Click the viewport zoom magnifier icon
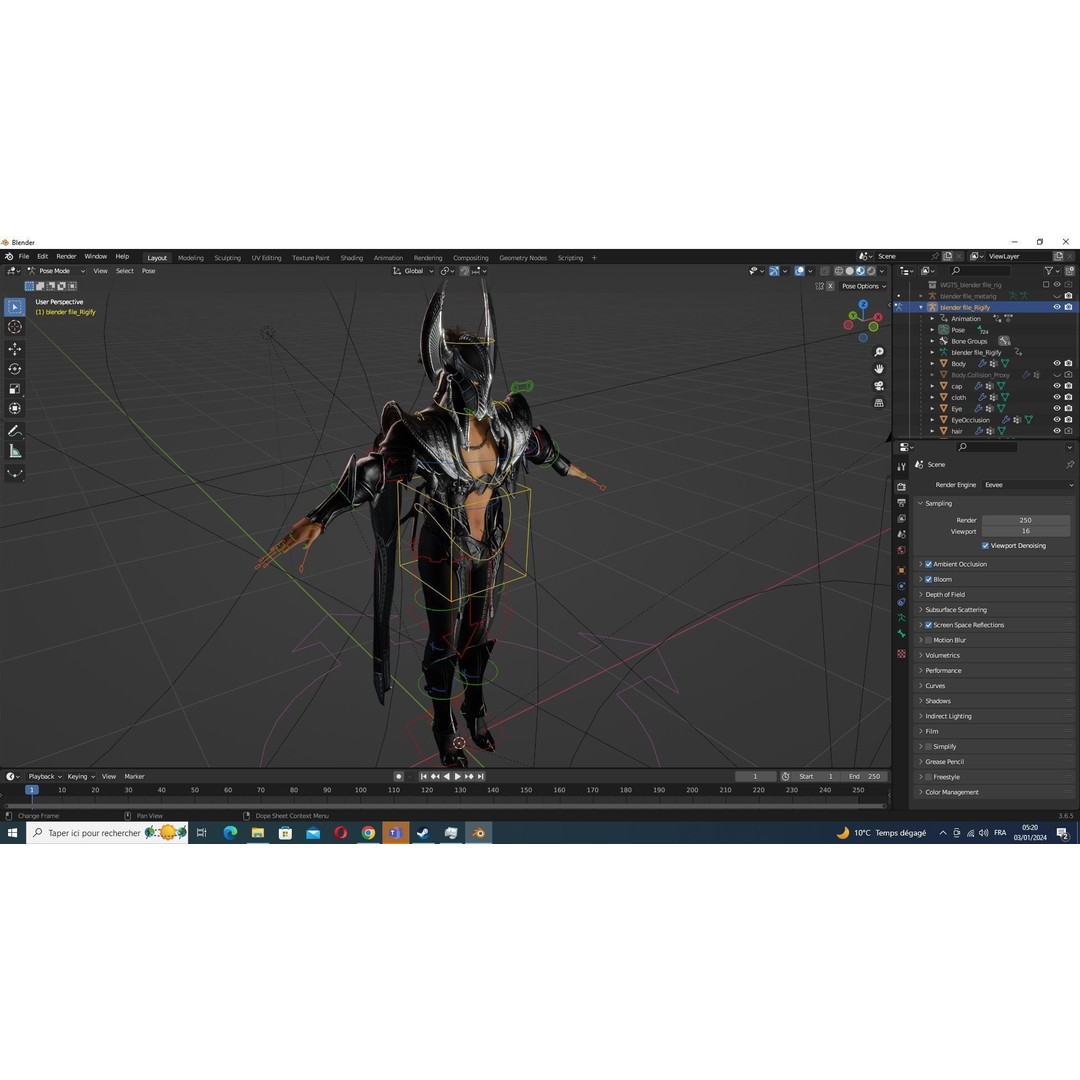The width and height of the screenshot is (1080, 1080). (879, 352)
